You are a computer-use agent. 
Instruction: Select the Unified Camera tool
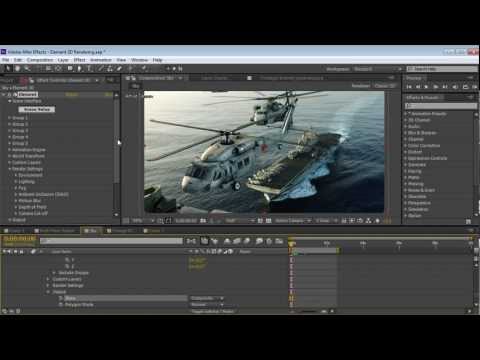click(x=48, y=68)
